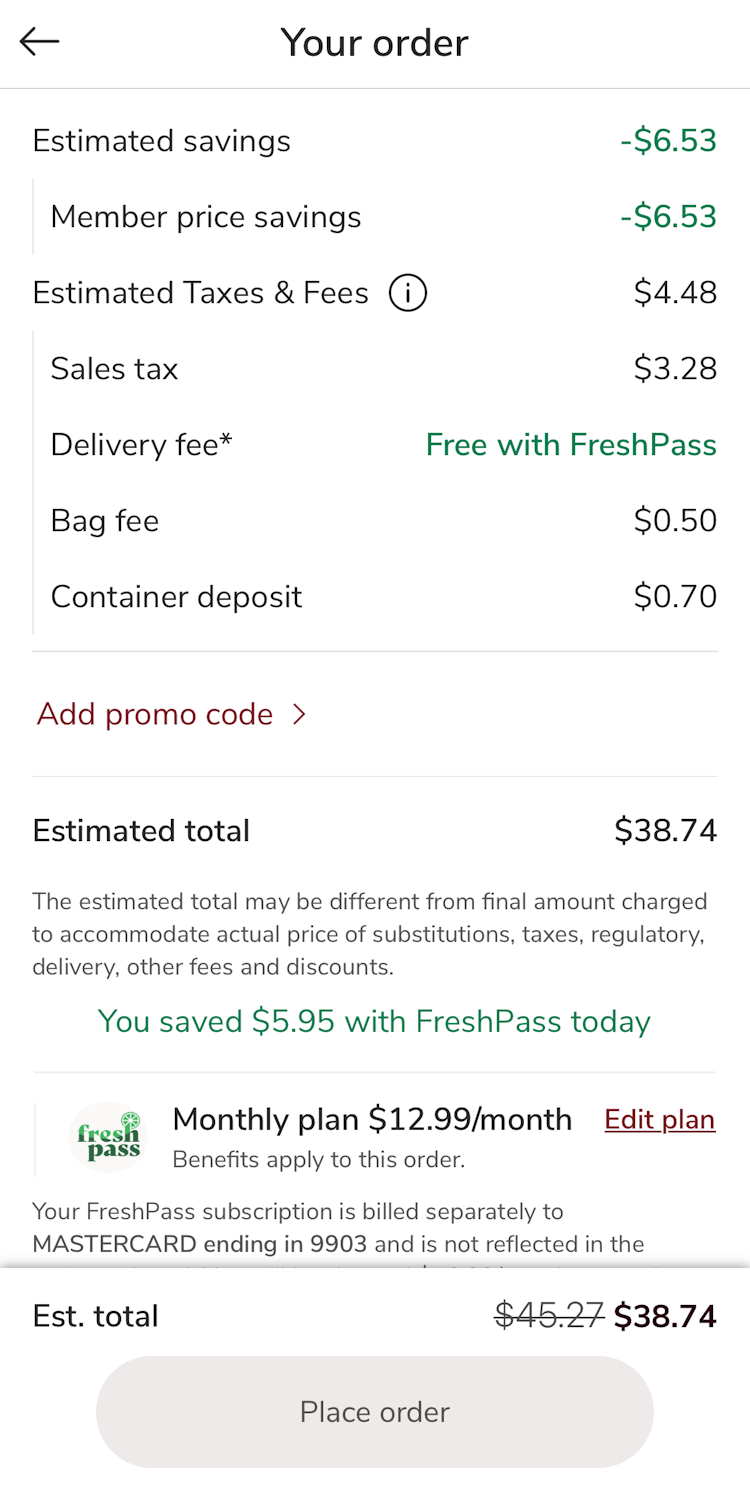Tap the MASTERCARD ending in 9903 text
Viewport: 750px width, 1494px height.
coord(200,1245)
